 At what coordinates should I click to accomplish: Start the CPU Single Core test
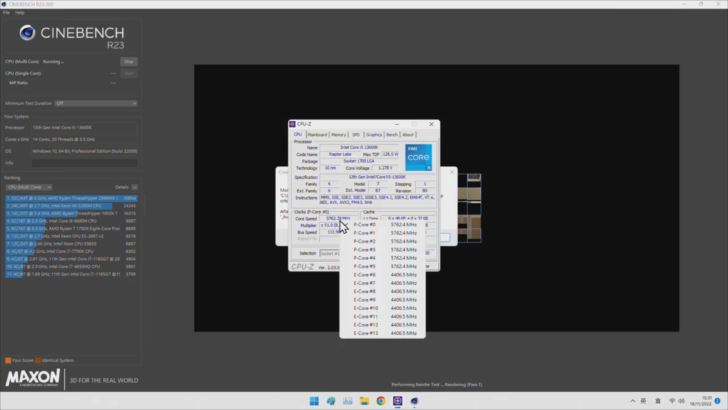129,73
